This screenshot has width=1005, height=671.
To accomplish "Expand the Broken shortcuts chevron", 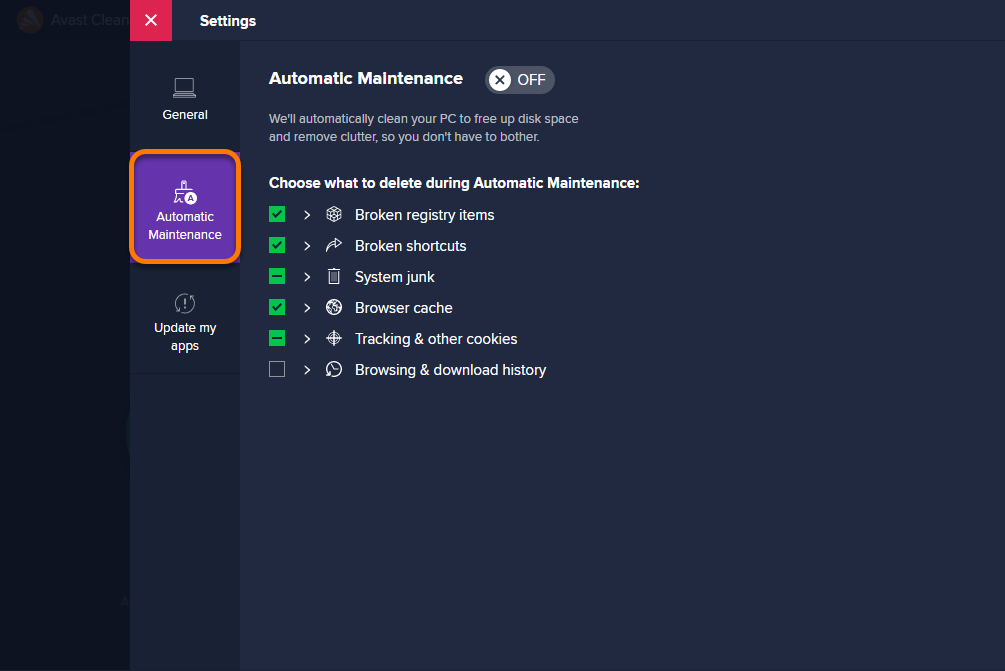I will click(307, 245).
